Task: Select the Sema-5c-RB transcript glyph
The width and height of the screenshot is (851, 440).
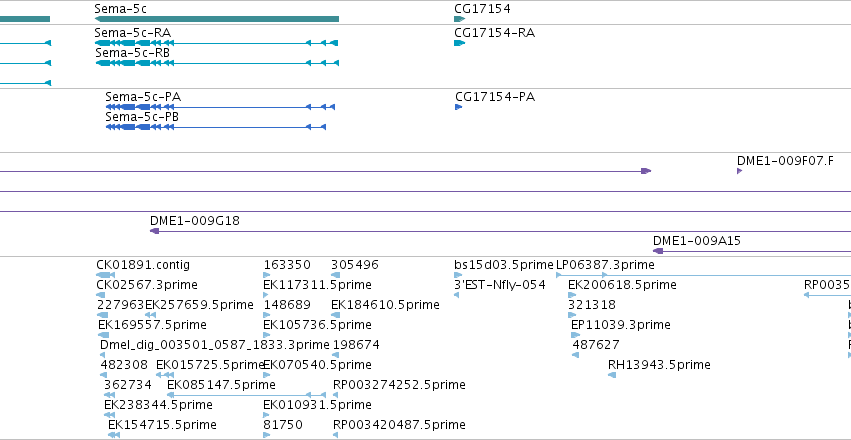Action: coord(217,63)
